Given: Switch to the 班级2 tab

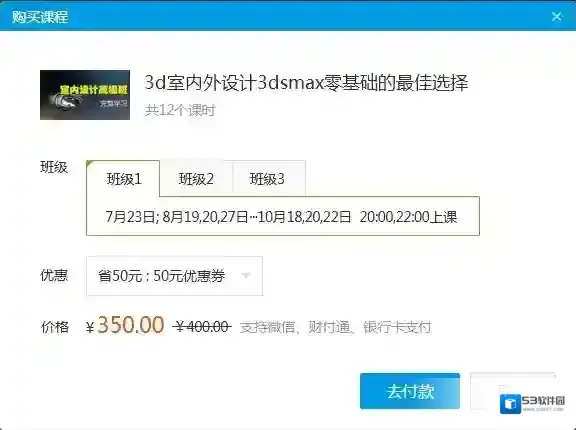Looking at the screenshot, I should (x=196, y=179).
